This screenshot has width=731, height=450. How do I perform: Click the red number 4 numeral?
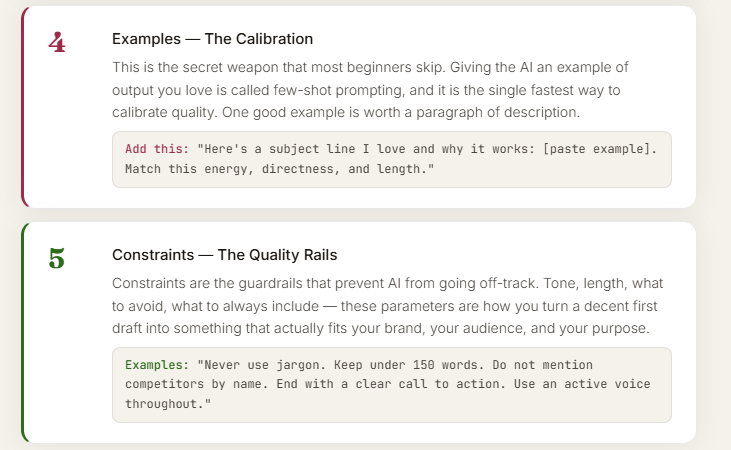57,42
